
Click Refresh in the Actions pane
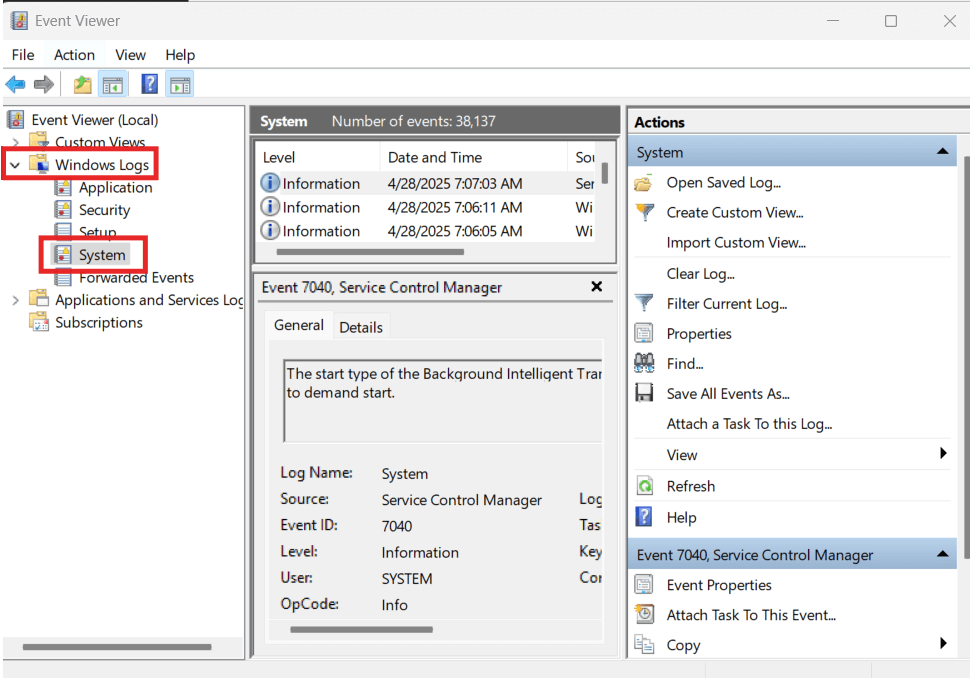690,485
